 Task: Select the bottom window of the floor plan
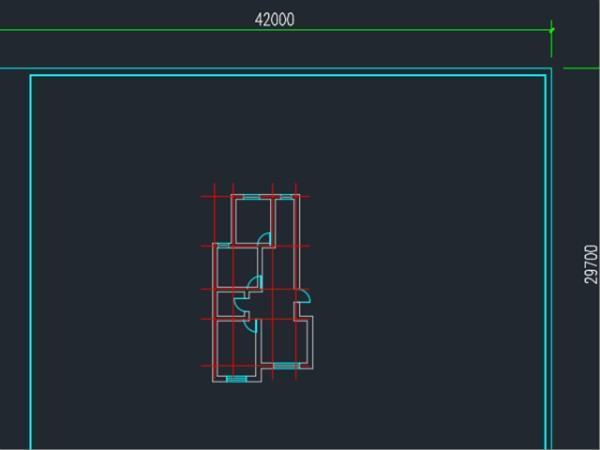click(x=236, y=379)
